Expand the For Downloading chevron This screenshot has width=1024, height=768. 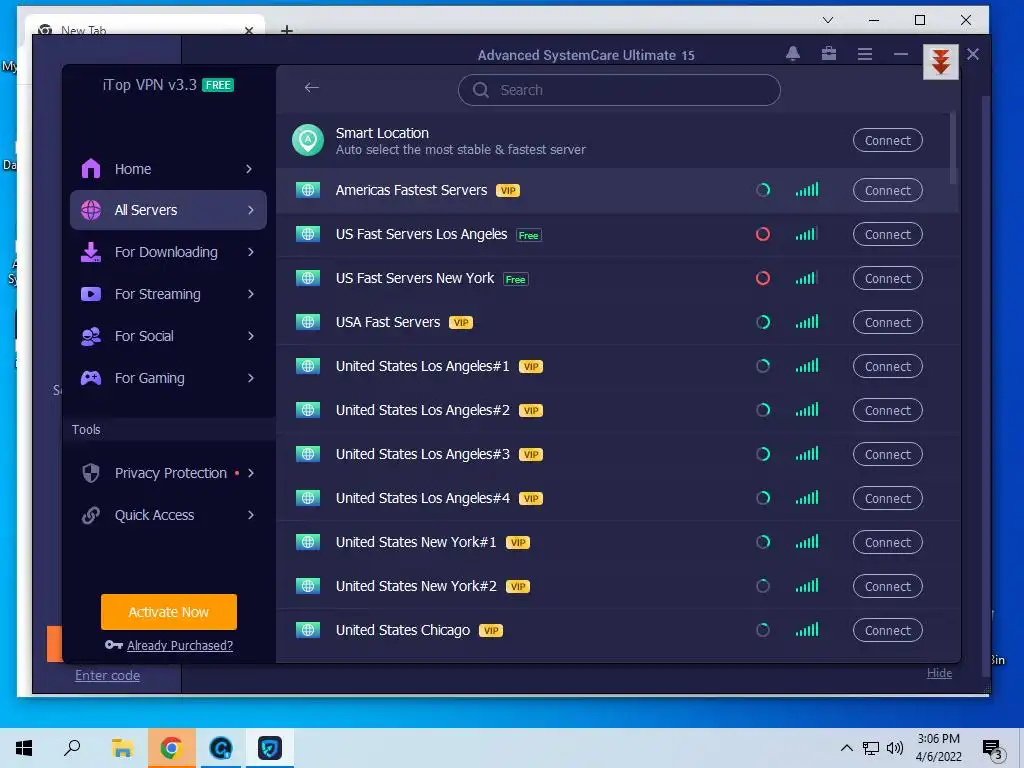click(x=251, y=252)
